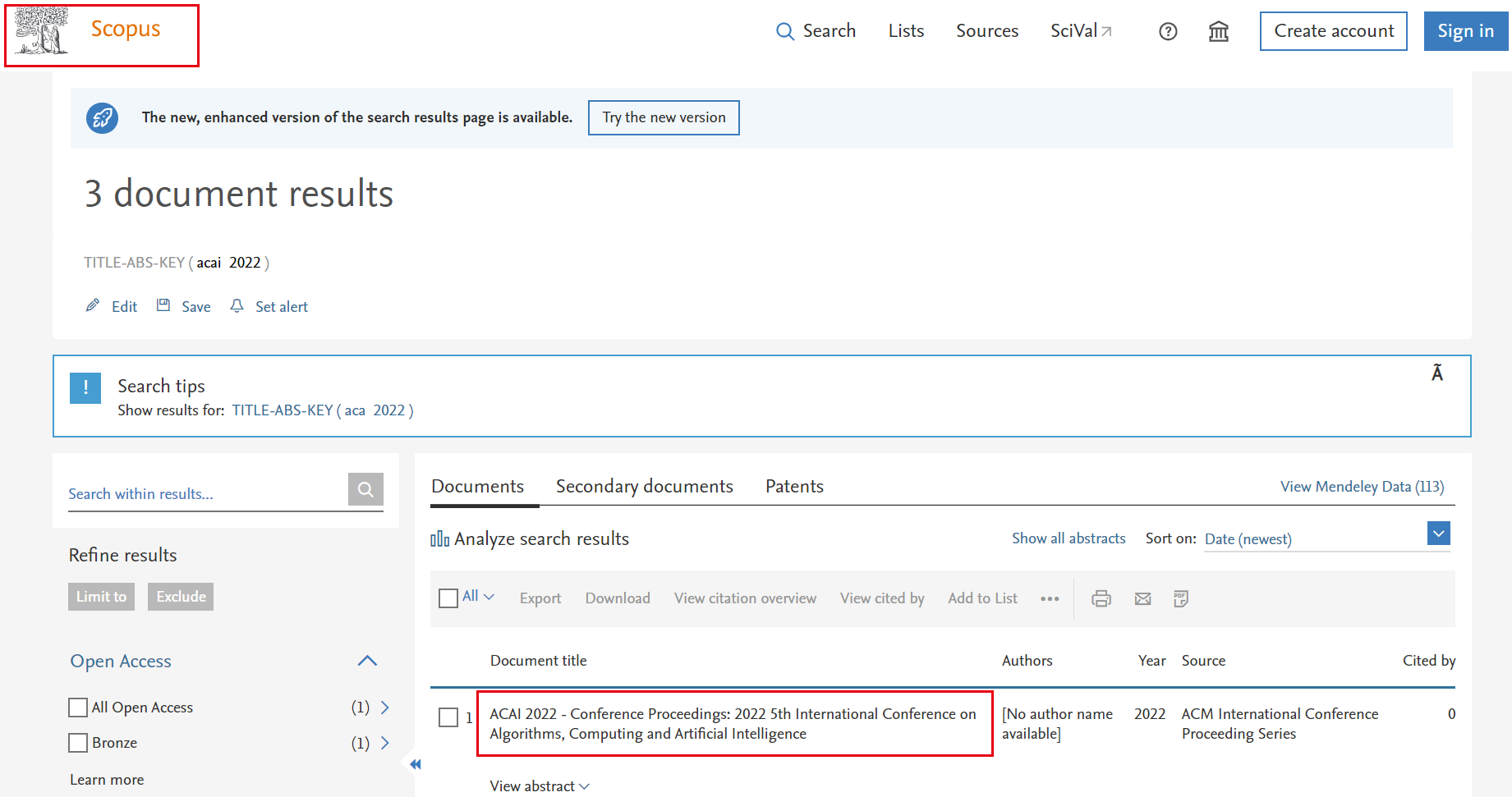Collapse the refine panel with double arrow
The height and width of the screenshot is (797, 1512).
point(416,764)
